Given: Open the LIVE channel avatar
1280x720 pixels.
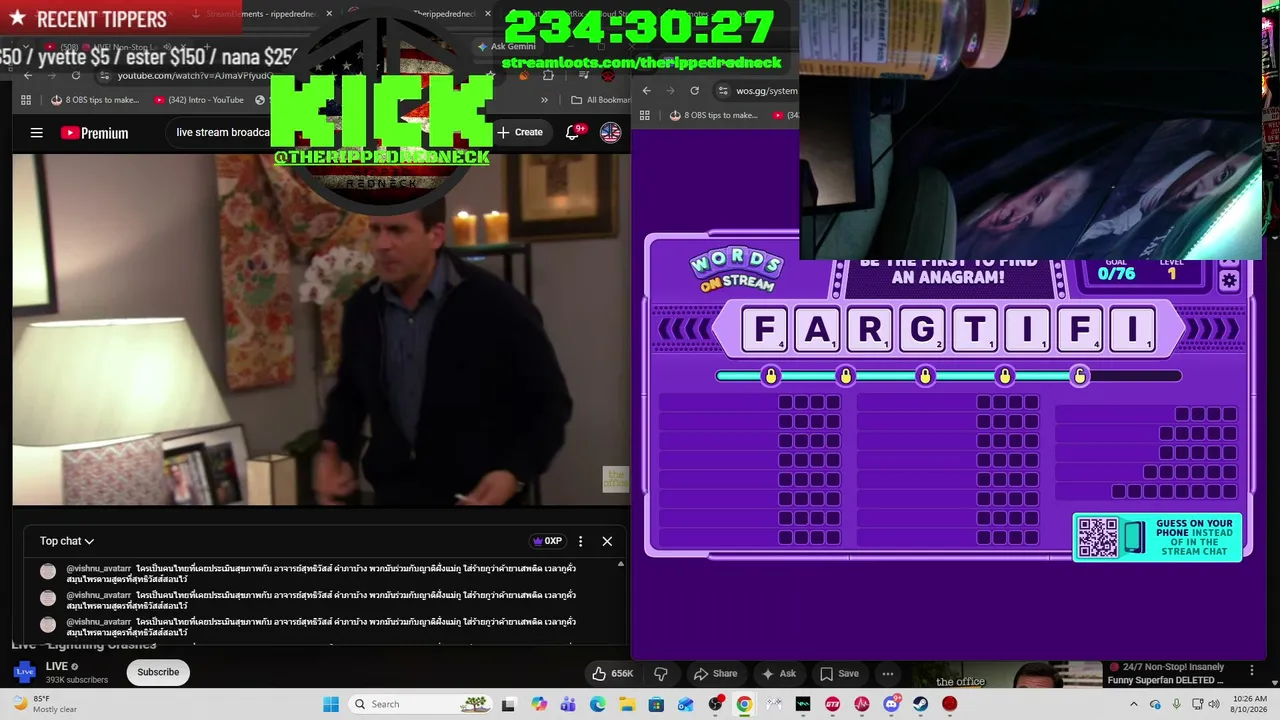Looking at the screenshot, I should (24, 672).
